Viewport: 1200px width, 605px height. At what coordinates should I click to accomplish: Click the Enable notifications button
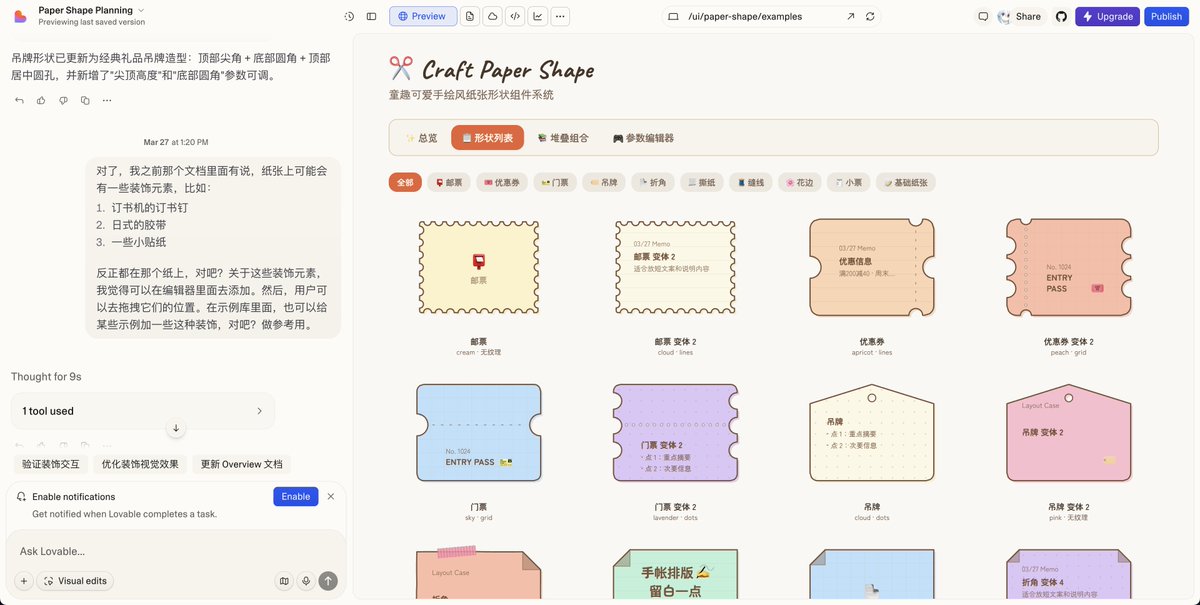[295, 496]
